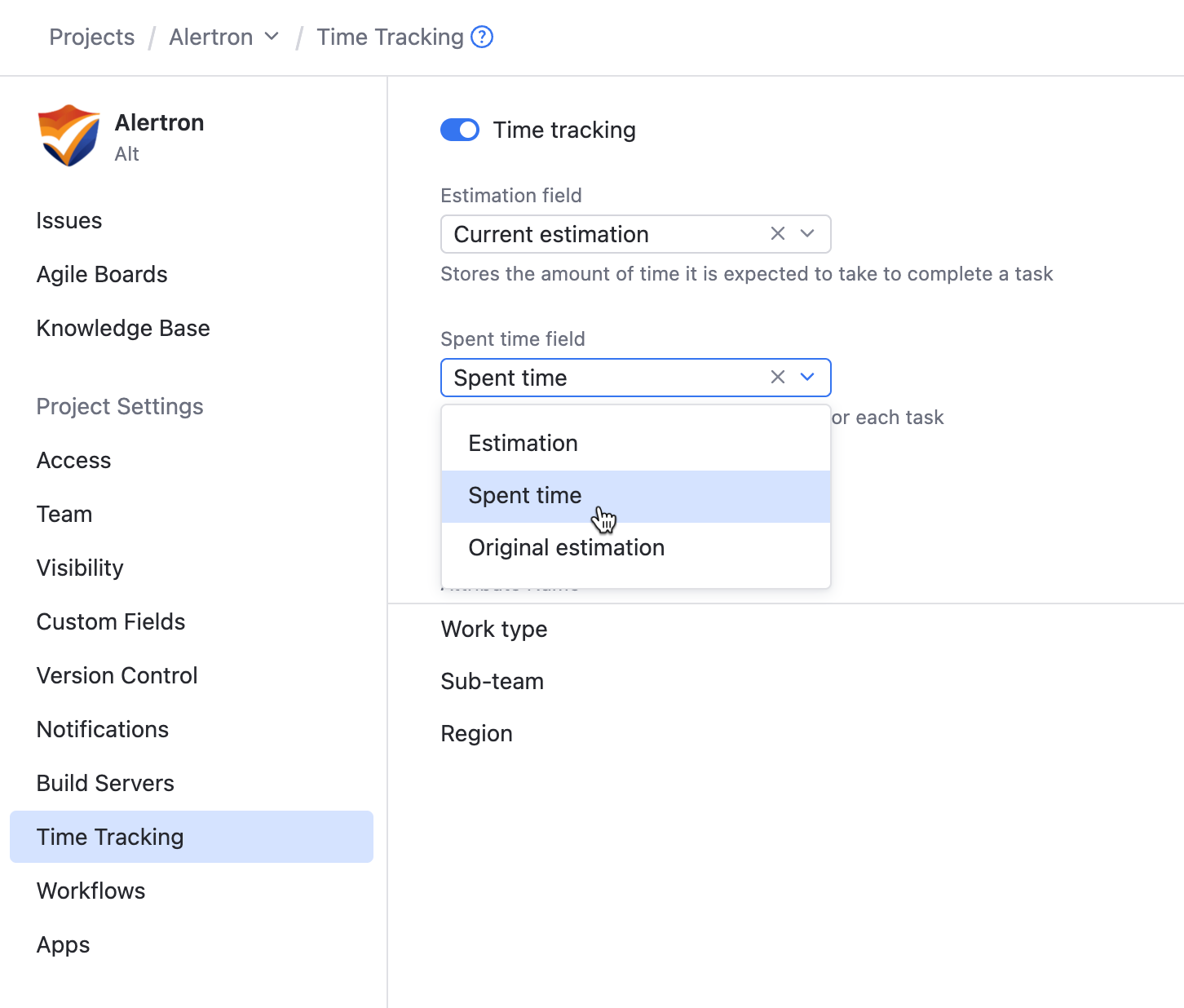Pick the Spent time dropdown option
Viewport: 1184px width, 1008px height.
point(525,496)
